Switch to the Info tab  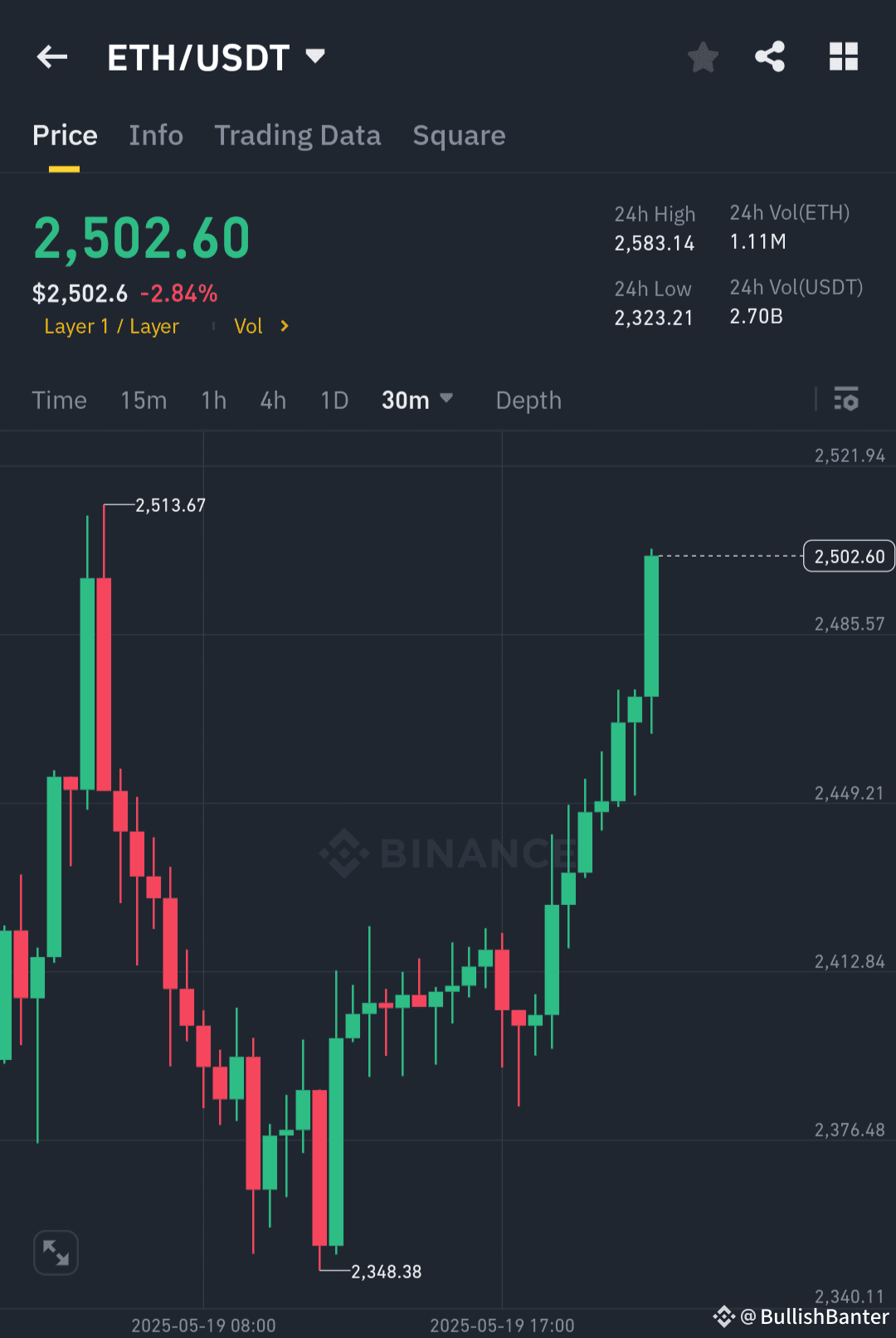coord(155,134)
